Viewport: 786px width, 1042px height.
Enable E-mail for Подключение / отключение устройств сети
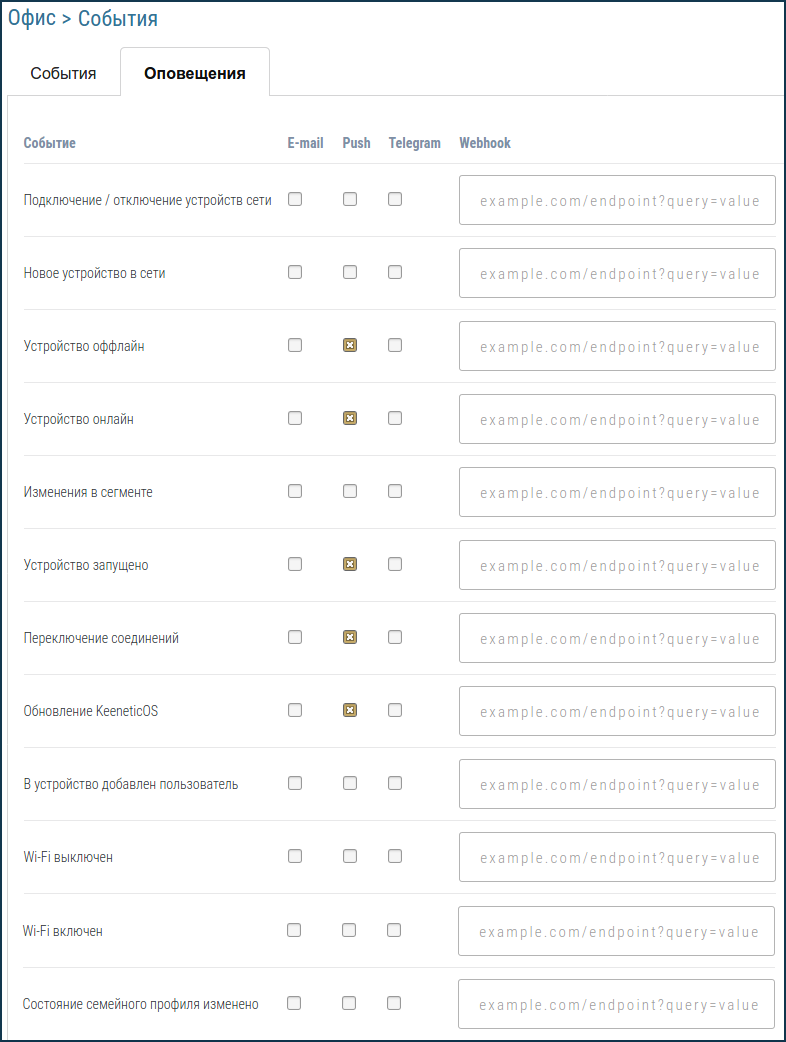coord(295,198)
